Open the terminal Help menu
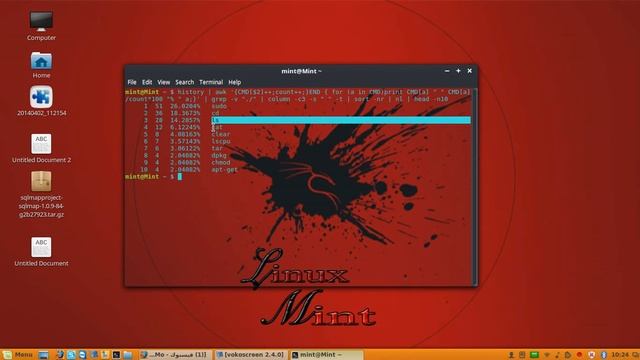640x360 pixels. 234,82
